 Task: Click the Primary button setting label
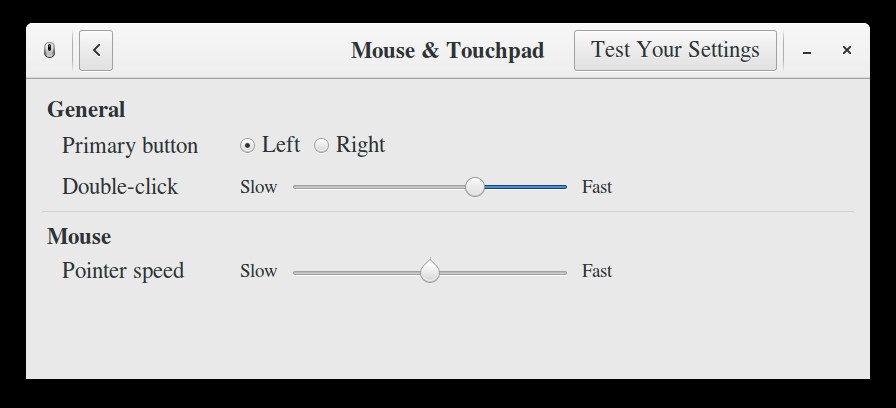[x=130, y=146]
